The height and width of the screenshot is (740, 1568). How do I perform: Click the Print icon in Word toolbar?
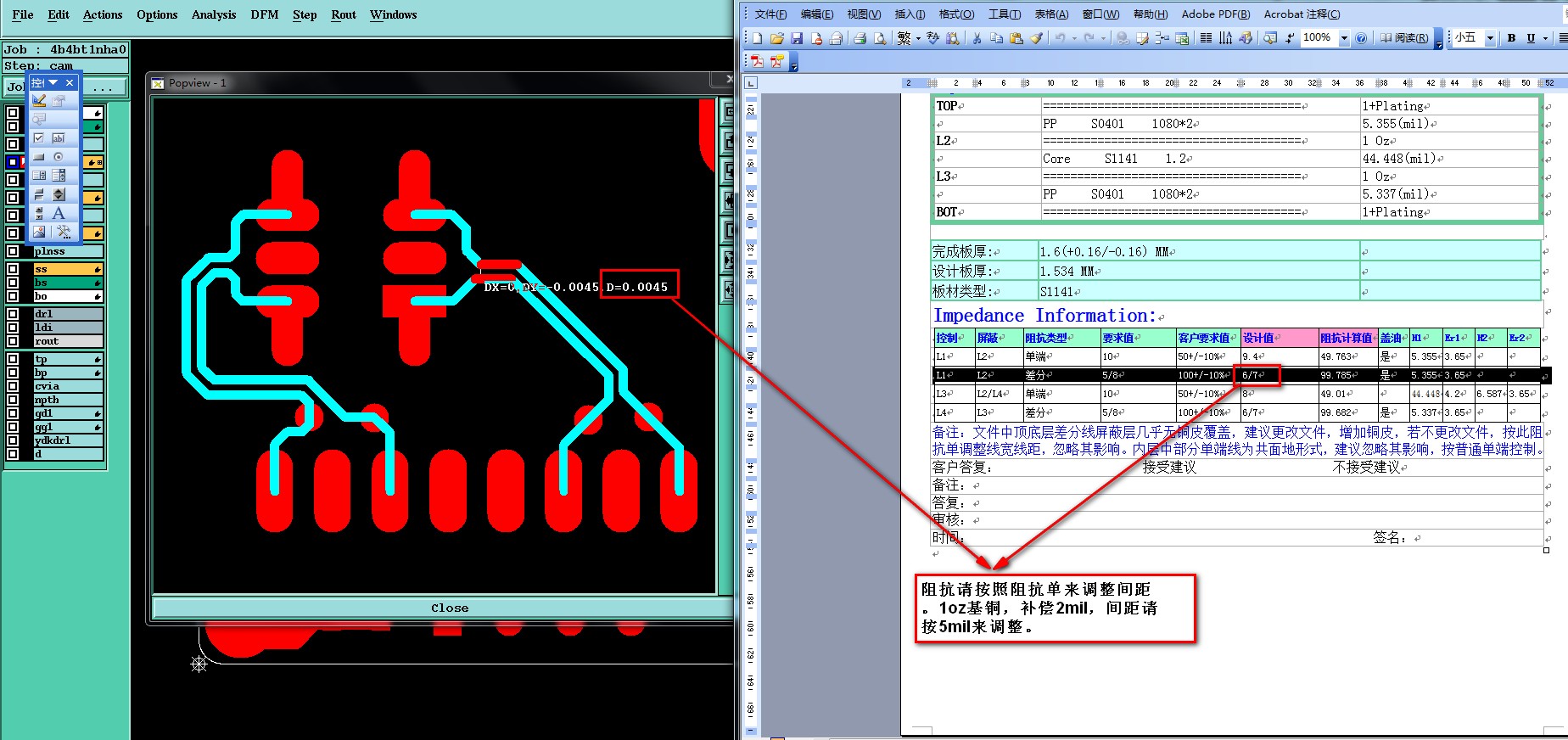tap(860, 38)
